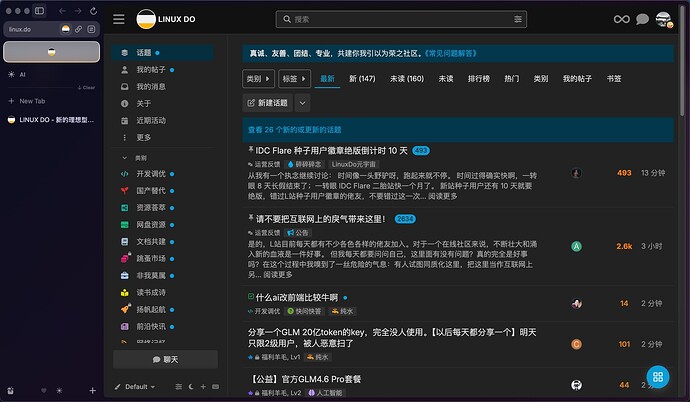Expand the 更多 menu in sidebar

click(x=163, y=138)
